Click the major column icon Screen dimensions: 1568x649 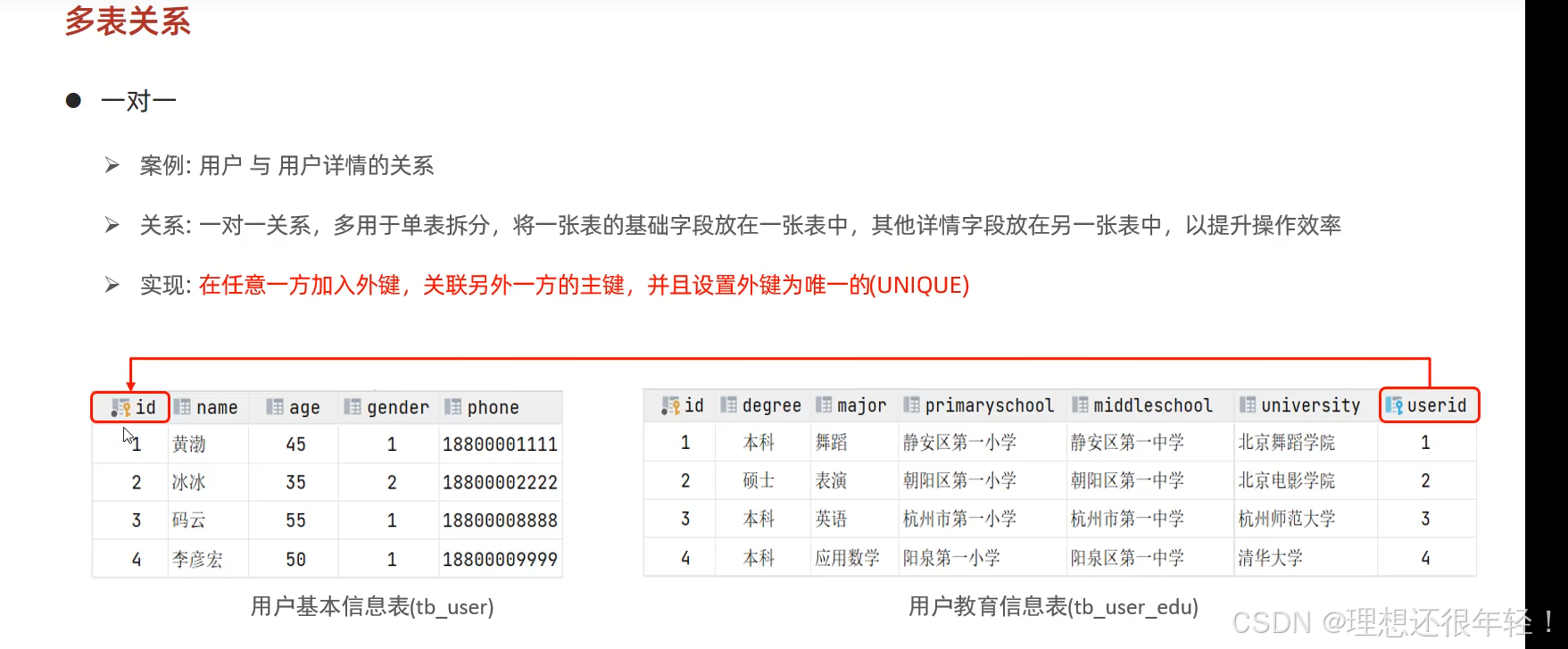click(x=824, y=405)
